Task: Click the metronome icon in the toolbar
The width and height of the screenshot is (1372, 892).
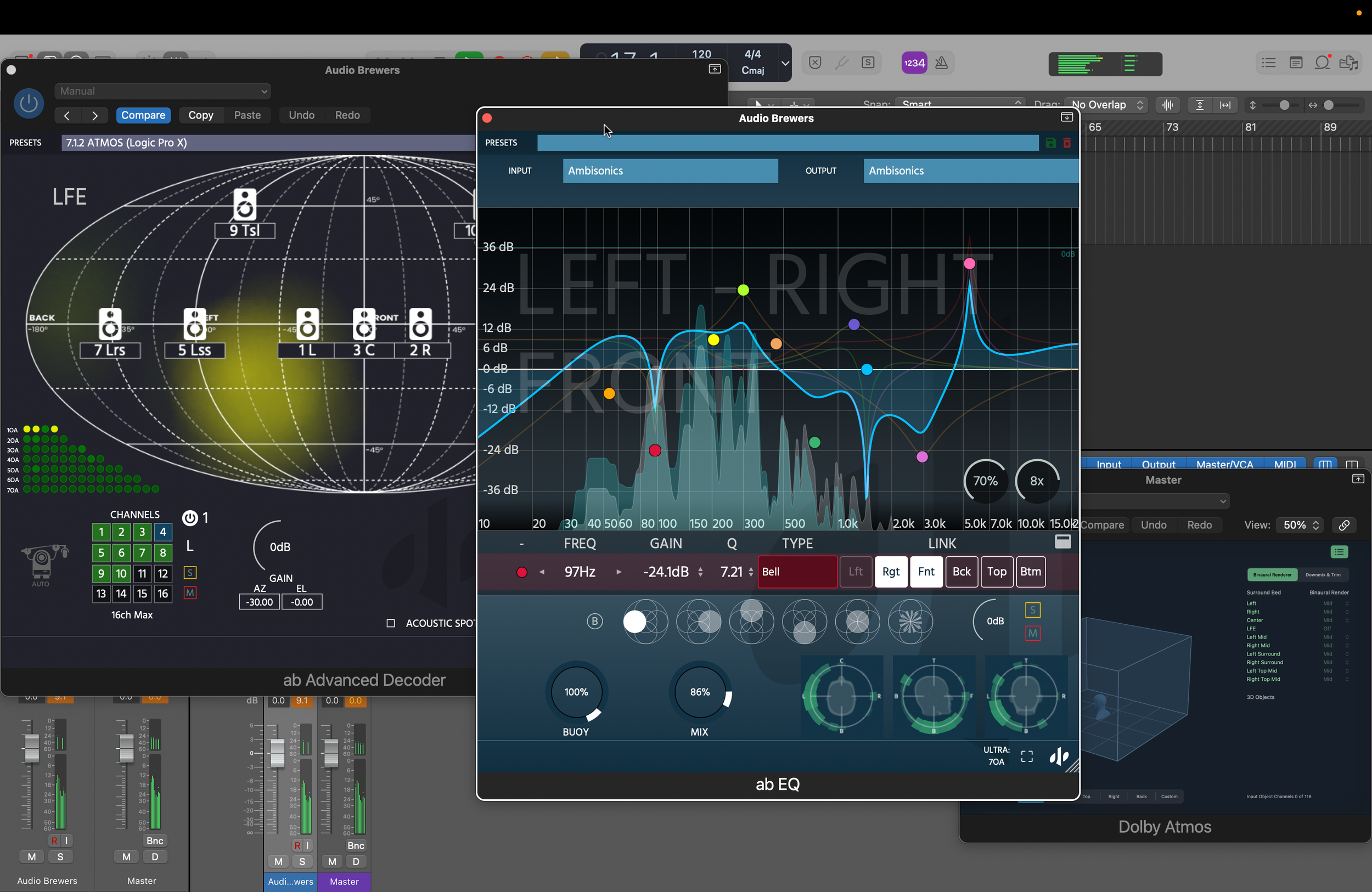Action: point(941,63)
